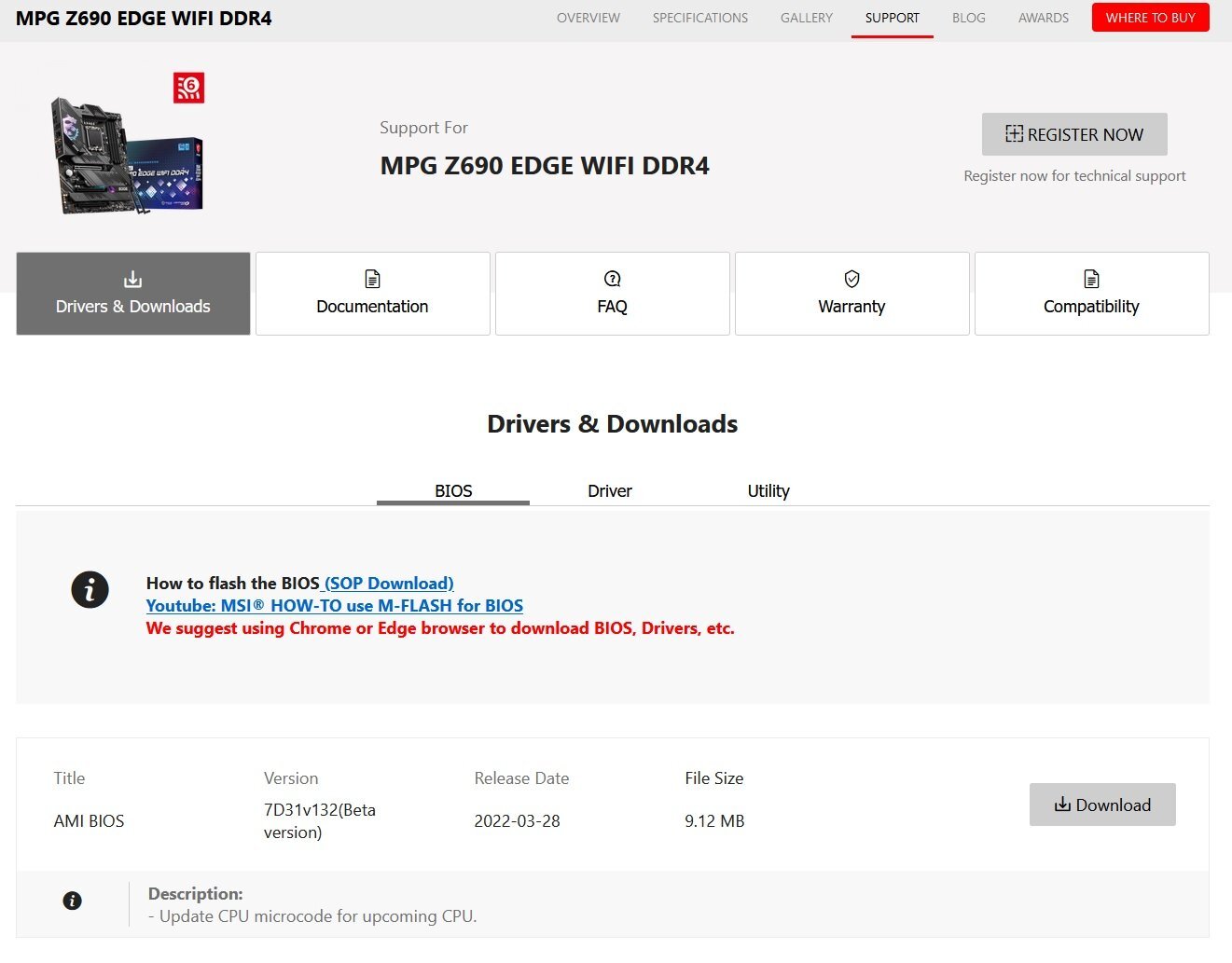Open the Warranty card
The width and height of the screenshot is (1232, 963).
[852, 294]
